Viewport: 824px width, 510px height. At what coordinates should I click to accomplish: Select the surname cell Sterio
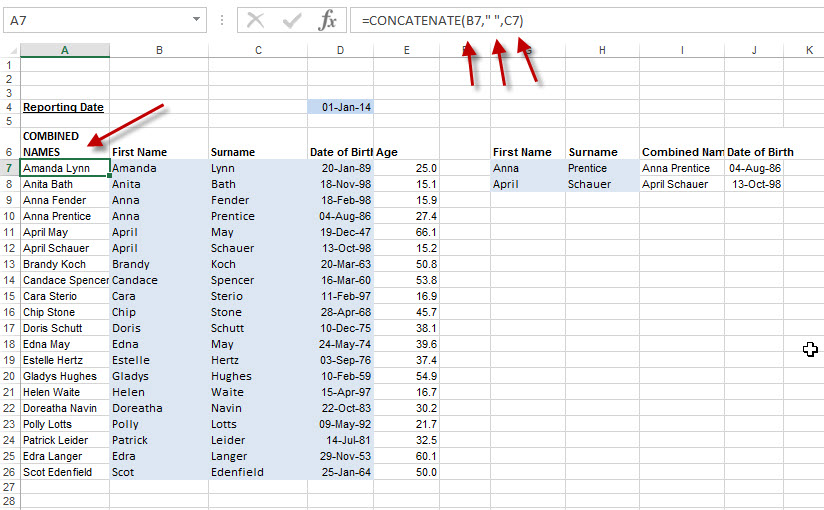258,296
